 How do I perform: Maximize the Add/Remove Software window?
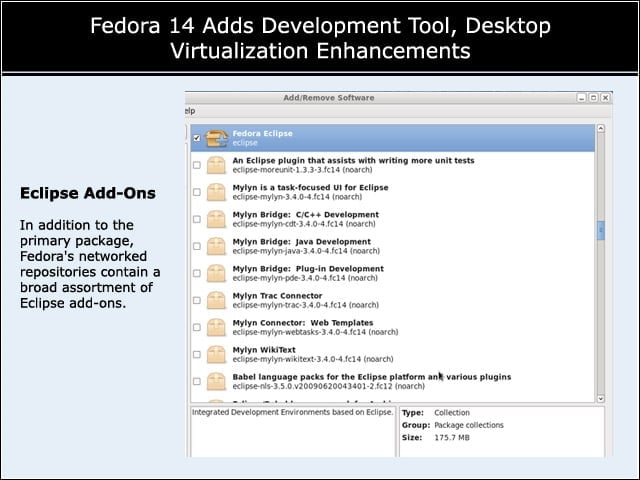tap(593, 98)
